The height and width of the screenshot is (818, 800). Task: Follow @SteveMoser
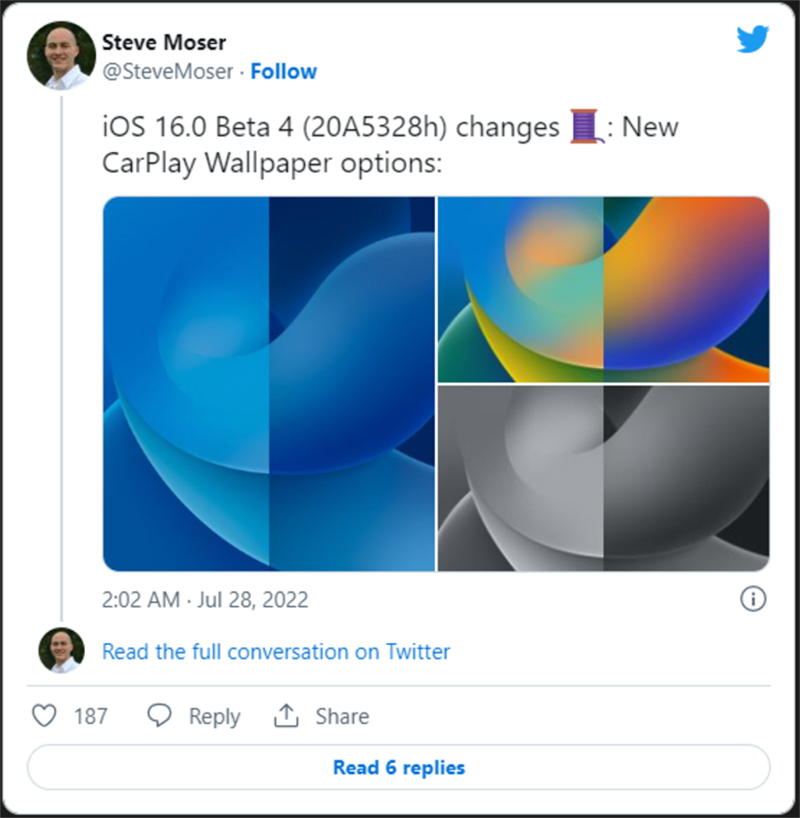pos(283,71)
